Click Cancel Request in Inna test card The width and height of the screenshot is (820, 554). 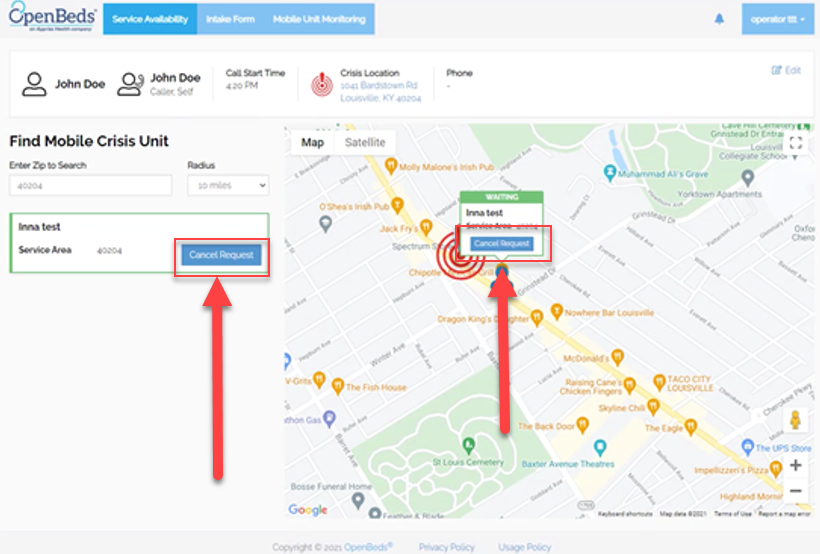[221, 255]
